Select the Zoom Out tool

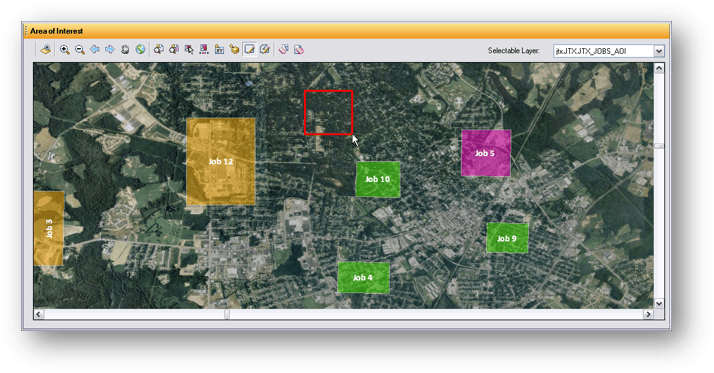[80, 50]
